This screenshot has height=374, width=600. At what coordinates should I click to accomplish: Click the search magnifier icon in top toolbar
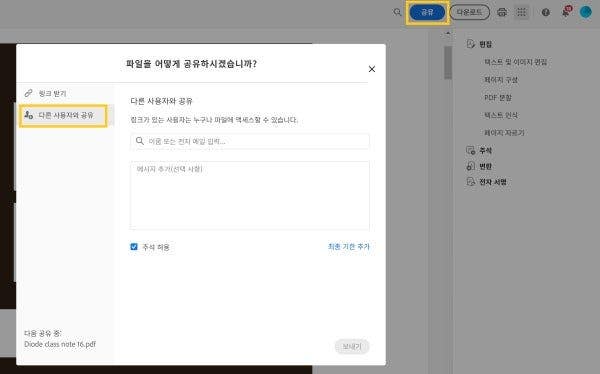(x=397, y=12)
